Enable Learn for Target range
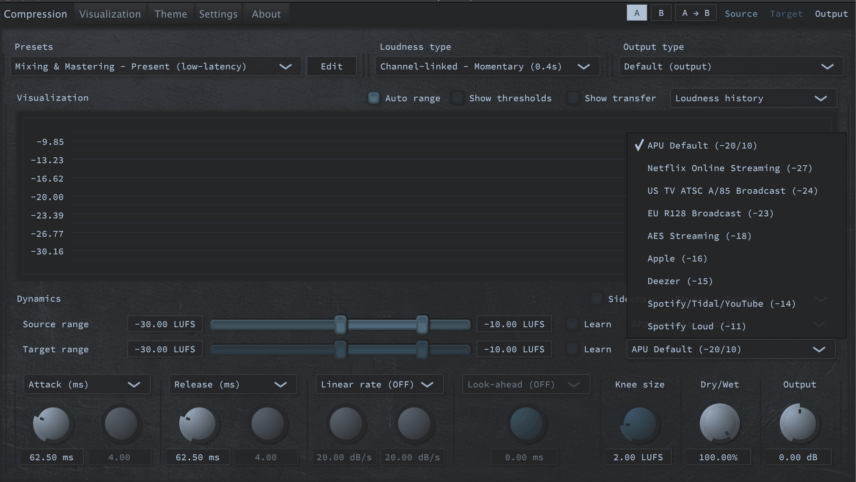This screenshot has height=482, width=856. coord(572,349)
